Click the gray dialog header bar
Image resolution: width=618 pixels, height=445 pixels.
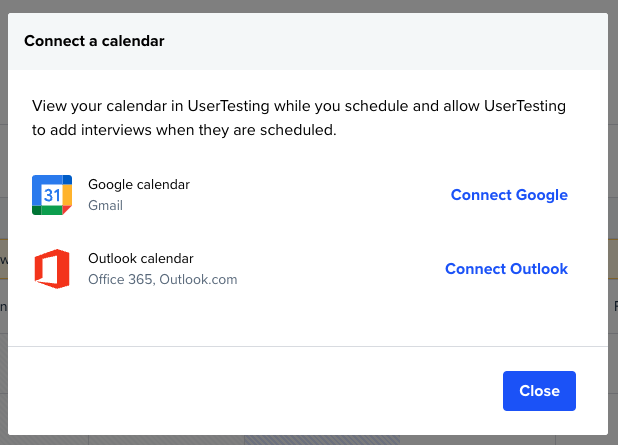pyautogui.click(x=308, y=41)
